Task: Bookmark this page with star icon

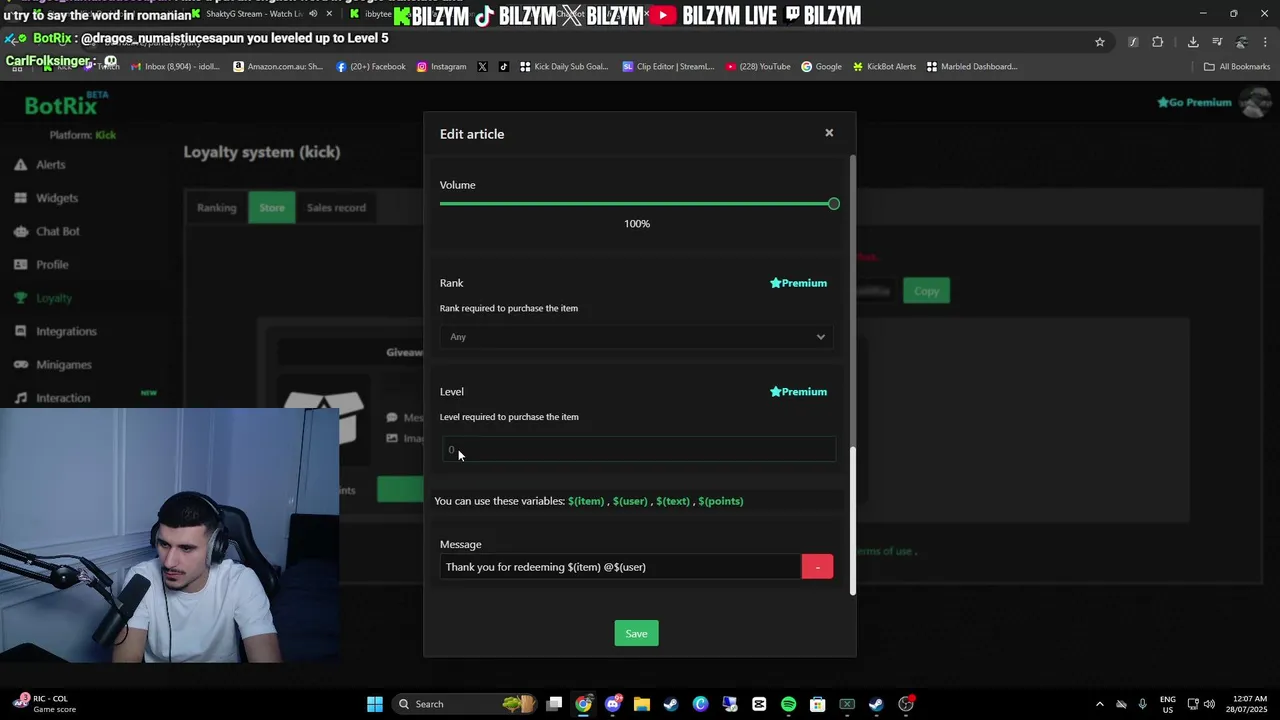Action: tap(1100, 42)
